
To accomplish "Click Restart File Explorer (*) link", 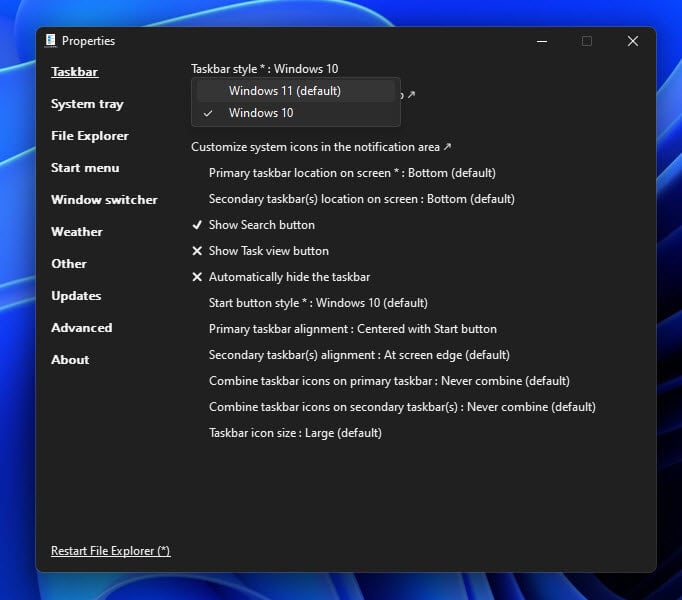I will pos(110,551).
